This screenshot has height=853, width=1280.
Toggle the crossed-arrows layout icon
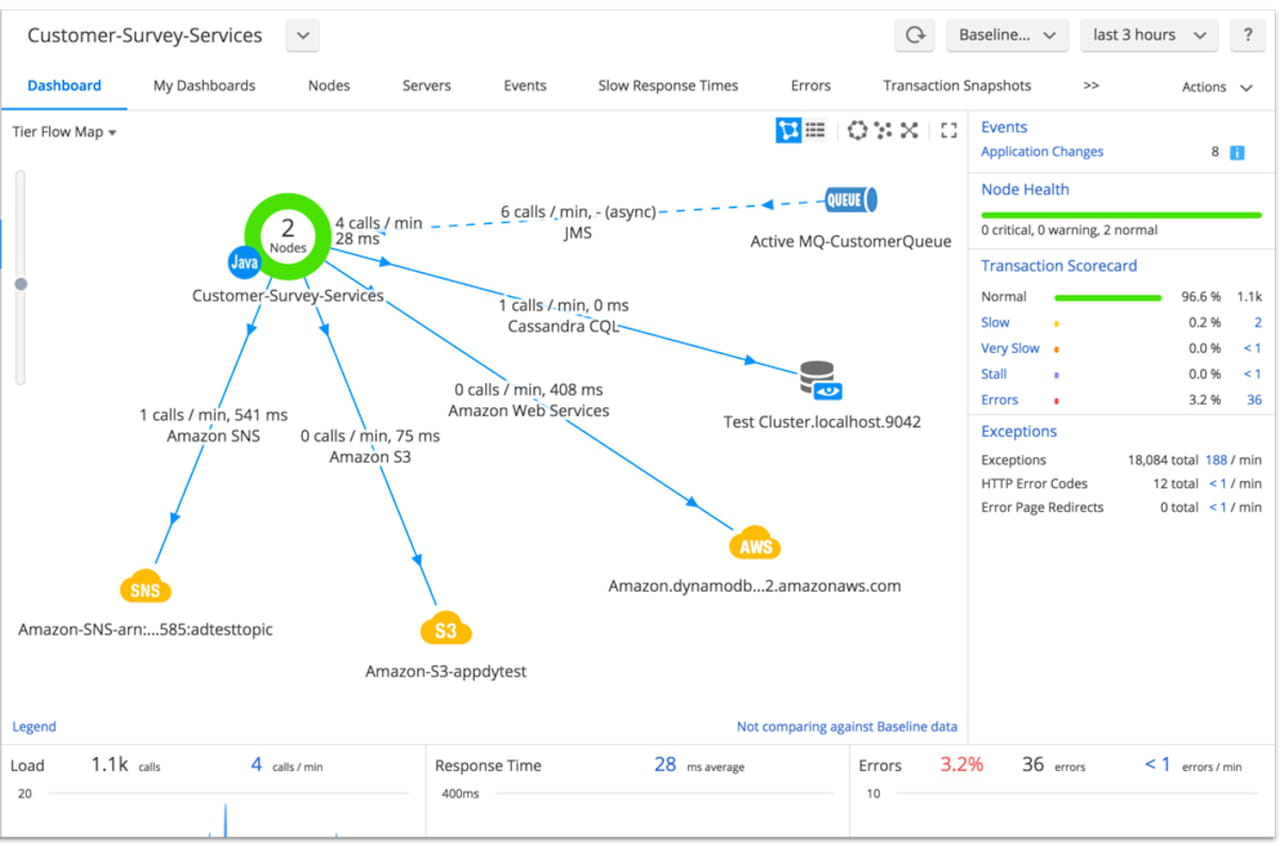tap(909, 130)
